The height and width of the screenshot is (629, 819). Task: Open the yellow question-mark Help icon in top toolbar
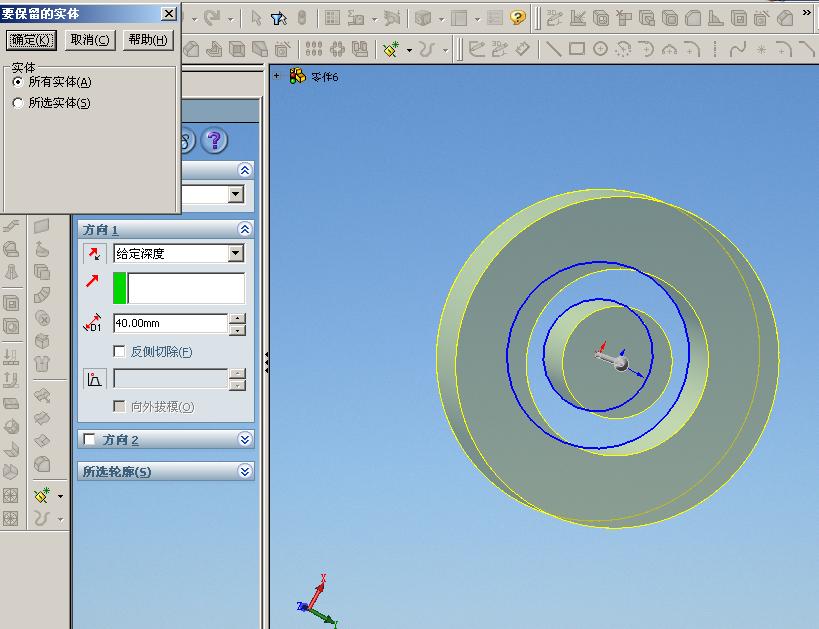tap(518, 18)
